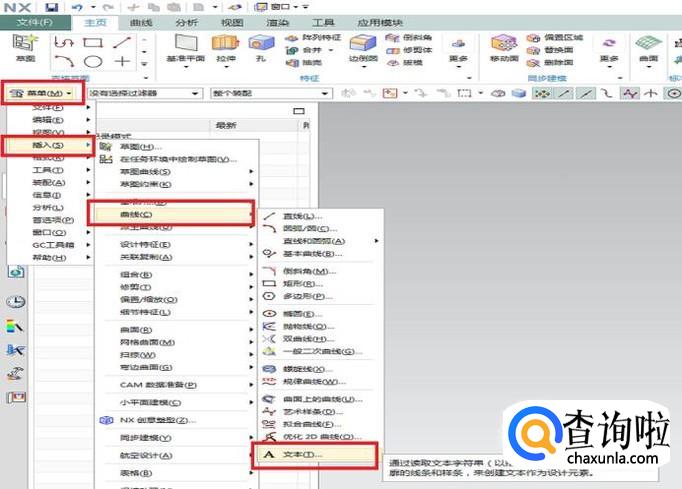Viewport: 682px width, 489px height.
Task: Expand the Extrude dropdown arrow
Action: pyautogui.click(x=226, y=67)
